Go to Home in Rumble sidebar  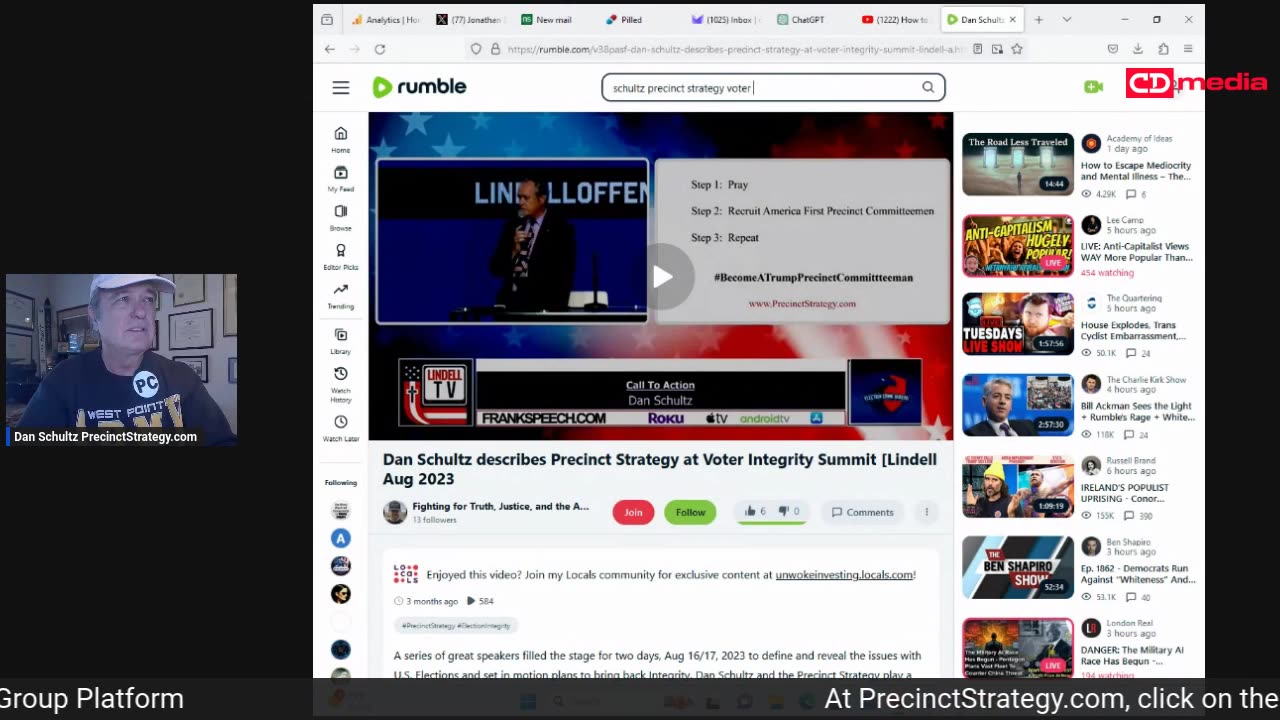pos(341,140)
